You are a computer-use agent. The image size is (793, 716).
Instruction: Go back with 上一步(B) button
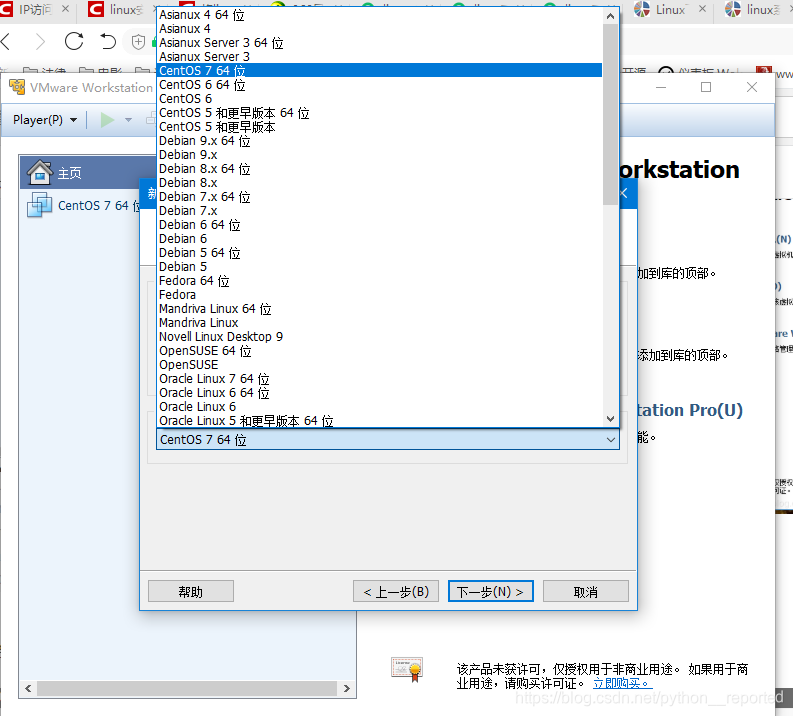click(x=396, y=592)
